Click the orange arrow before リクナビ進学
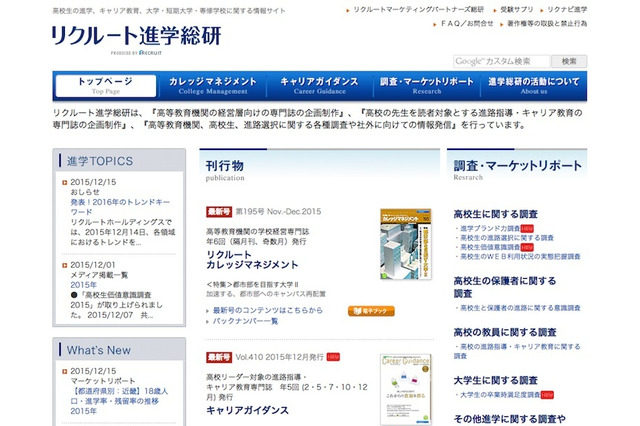Screen dimensions: 640x426 (x=542, y=10)
